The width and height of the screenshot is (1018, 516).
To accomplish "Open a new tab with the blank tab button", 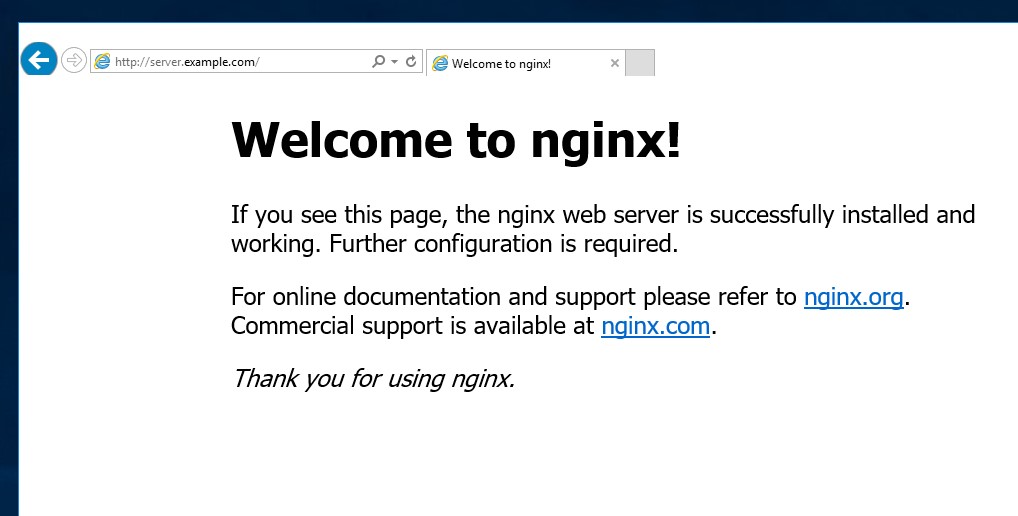I will point(639,63).
